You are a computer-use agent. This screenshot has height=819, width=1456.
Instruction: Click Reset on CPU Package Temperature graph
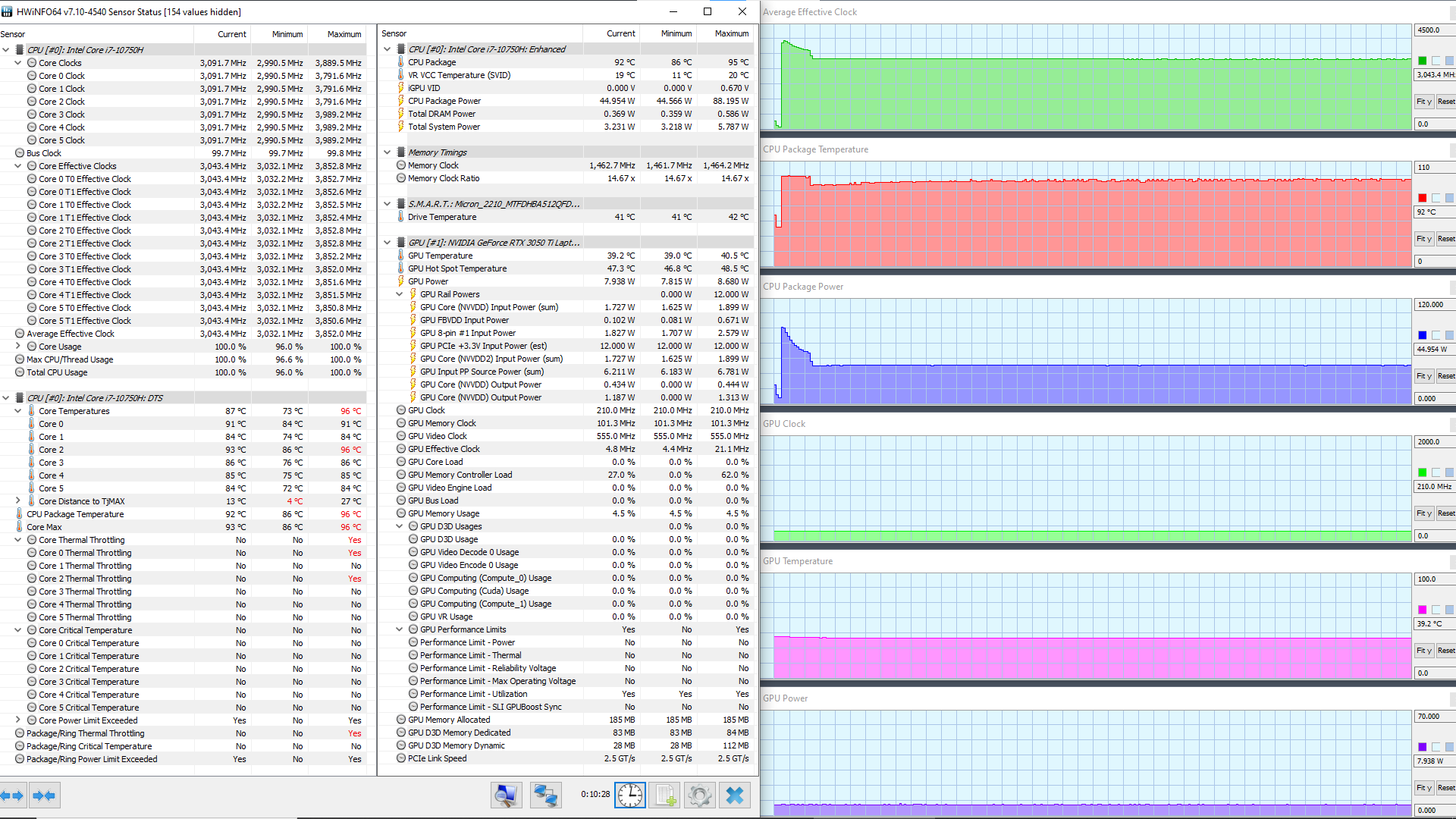(1446, 239)
